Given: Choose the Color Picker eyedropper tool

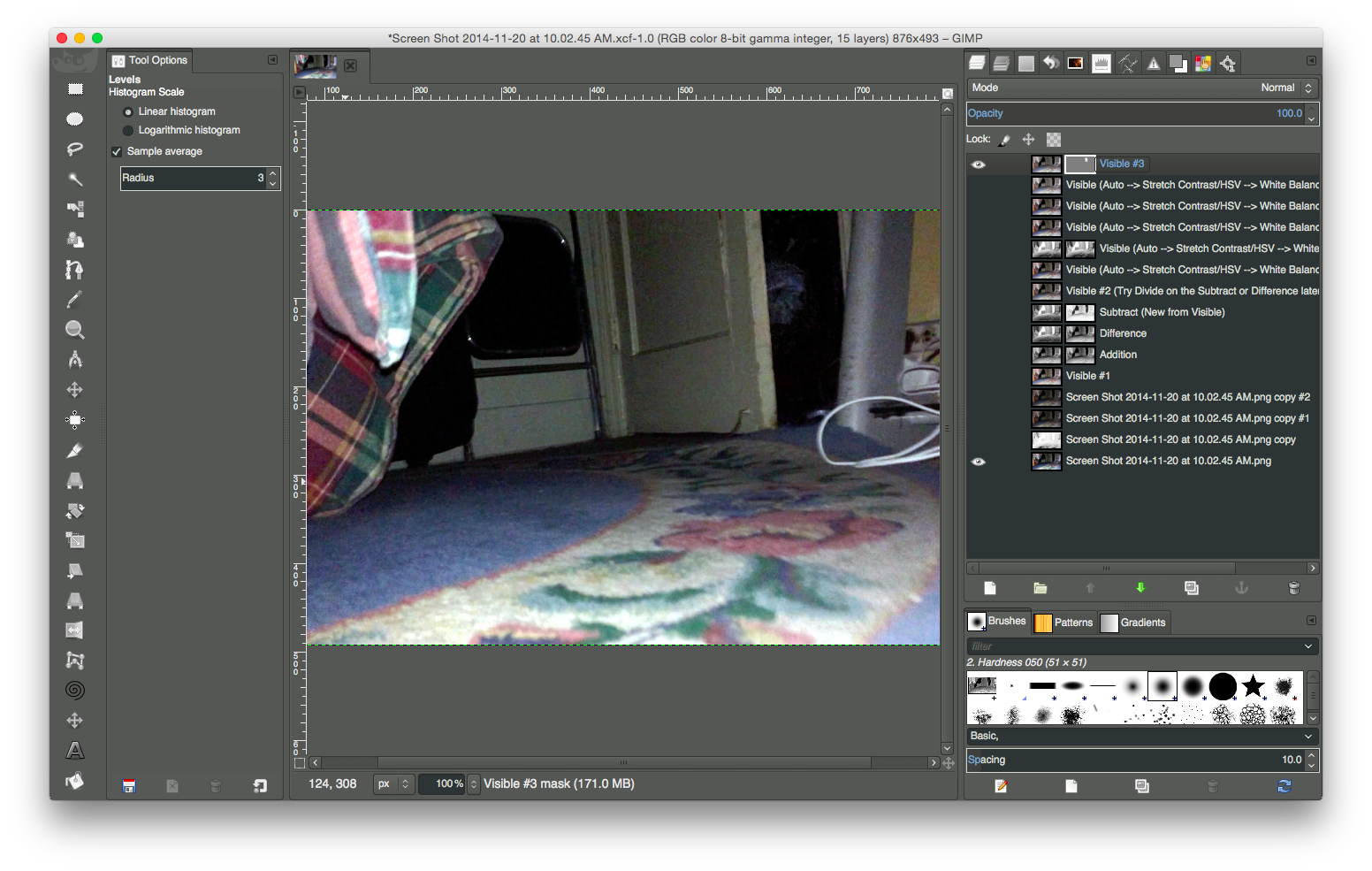Looking at the screenshot, I should [75, 299].
